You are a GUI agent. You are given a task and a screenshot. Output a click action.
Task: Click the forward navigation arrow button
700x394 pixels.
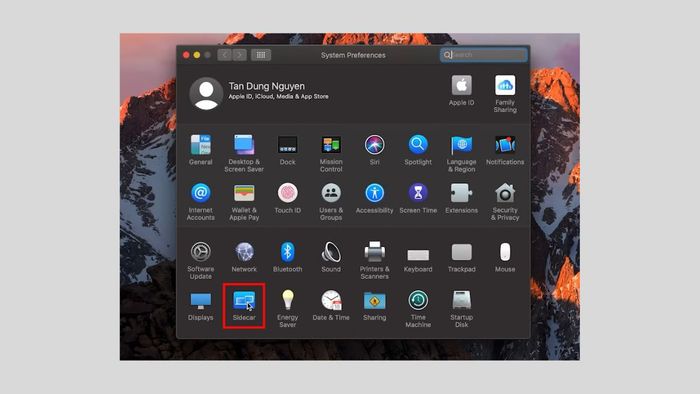coord(240,55)
